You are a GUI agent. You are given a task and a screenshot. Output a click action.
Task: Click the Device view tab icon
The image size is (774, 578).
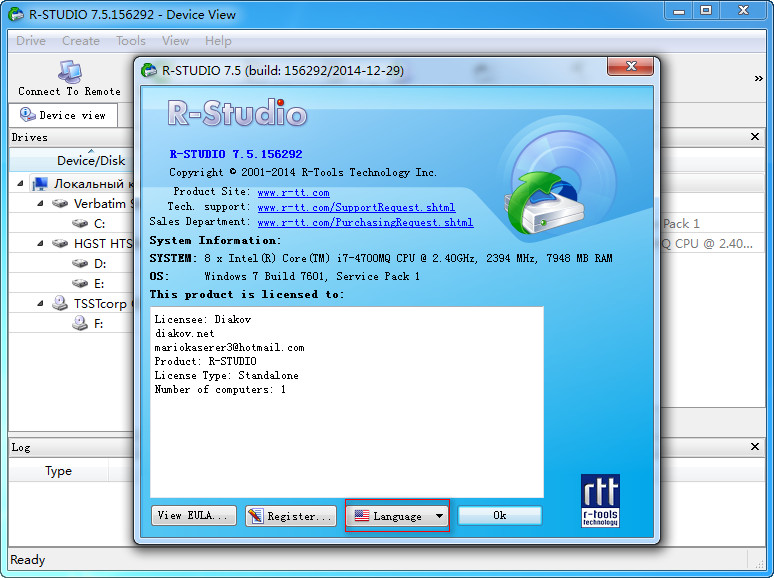pyautogui.click(x=28, y=115)
